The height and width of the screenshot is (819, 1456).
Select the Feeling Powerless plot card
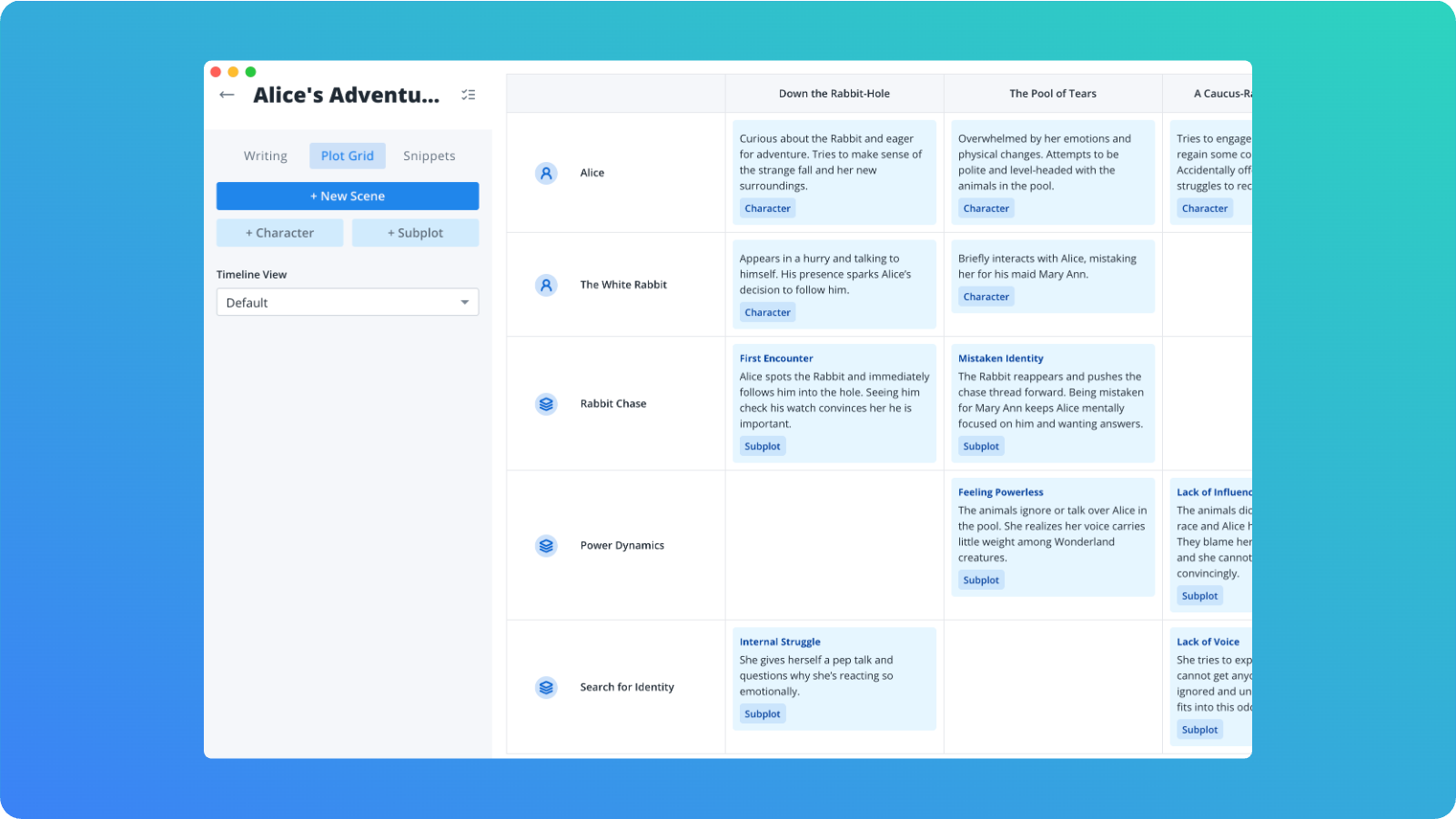pos(1052,536)
